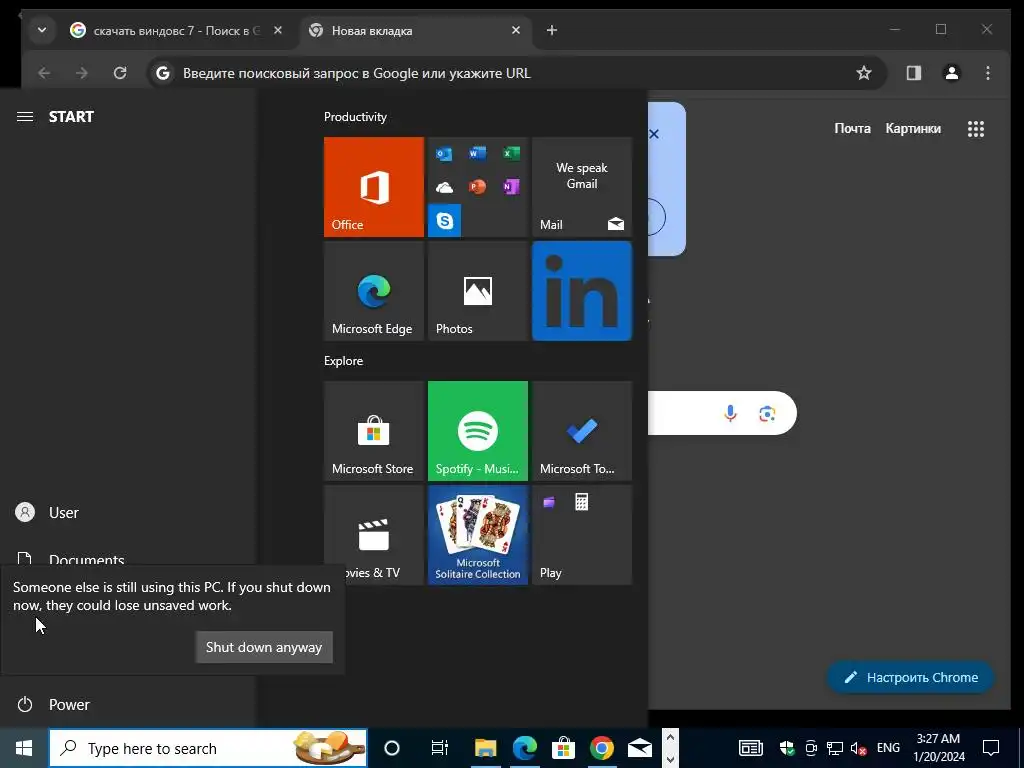Image resolution: width=1024 pixels, height=768 pixels.
Task: Switch the ENG input language indicator
Action: pos(888,748)
